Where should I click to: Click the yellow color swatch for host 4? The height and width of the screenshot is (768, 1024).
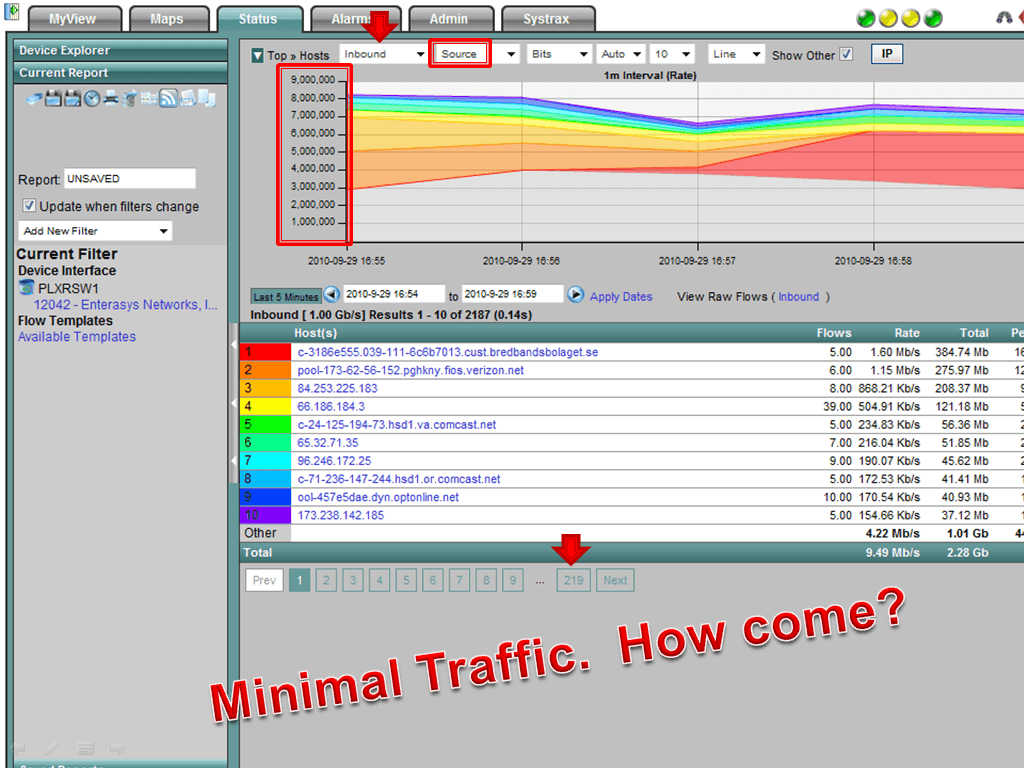266,406
